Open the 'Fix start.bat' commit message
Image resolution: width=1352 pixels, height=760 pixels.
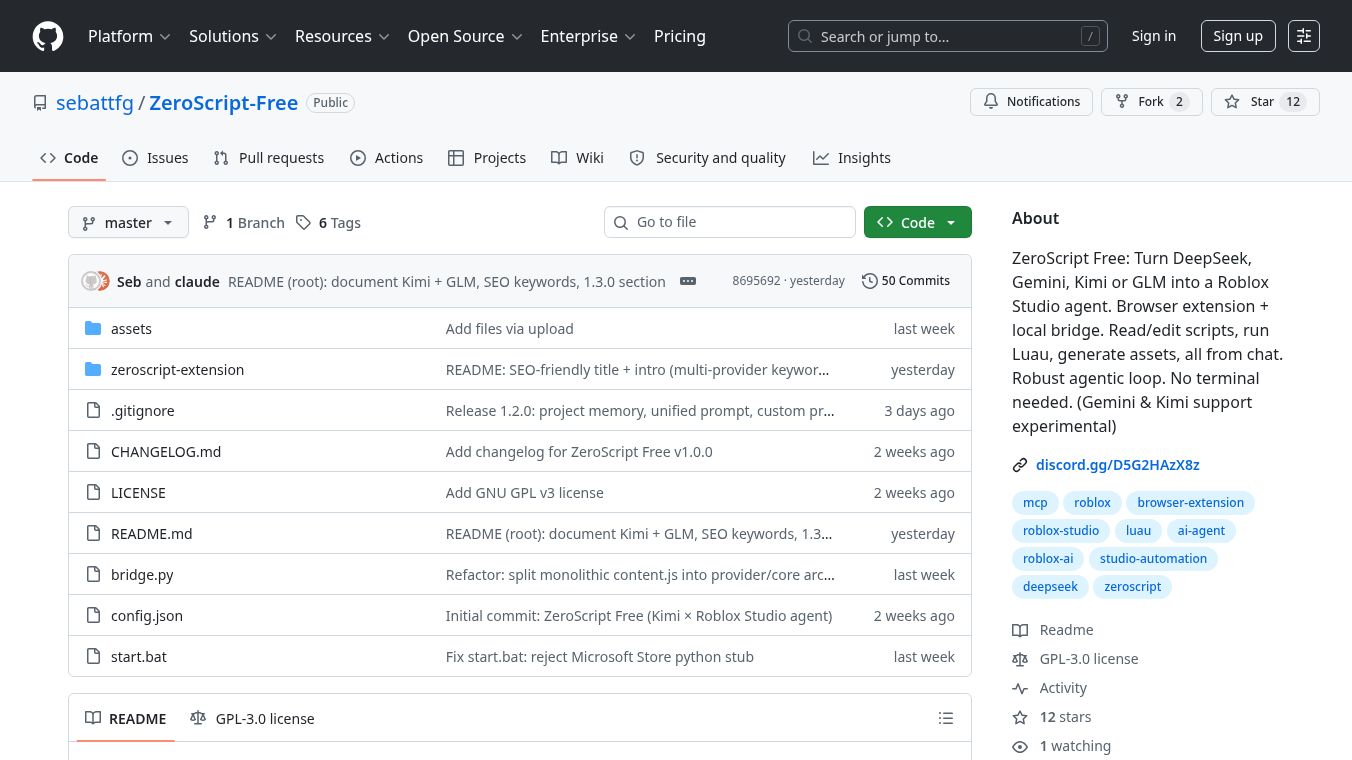(x=600, y=657)
